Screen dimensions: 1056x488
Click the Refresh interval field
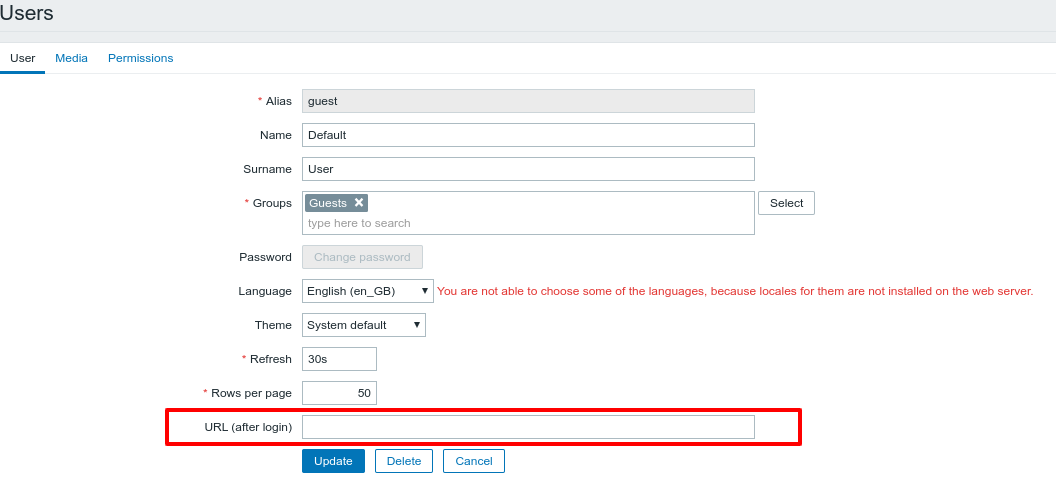[339, 359]
